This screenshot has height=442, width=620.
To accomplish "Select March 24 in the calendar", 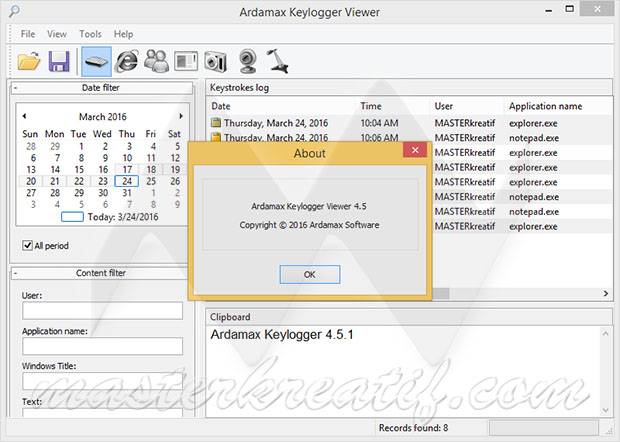I will tap(127, 181).
